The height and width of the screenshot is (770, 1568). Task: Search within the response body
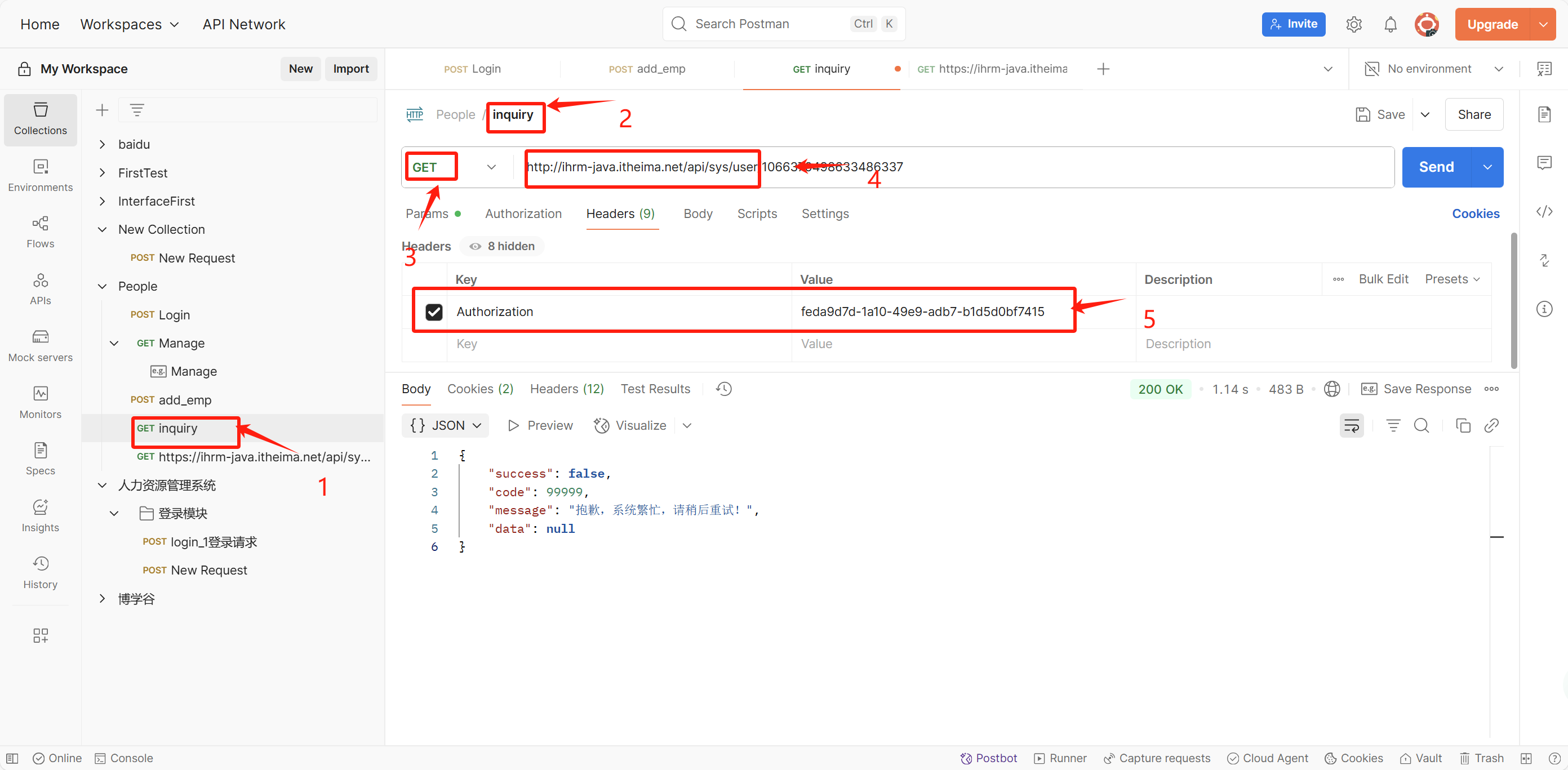pyautogui.click(x=1421, y=425)
